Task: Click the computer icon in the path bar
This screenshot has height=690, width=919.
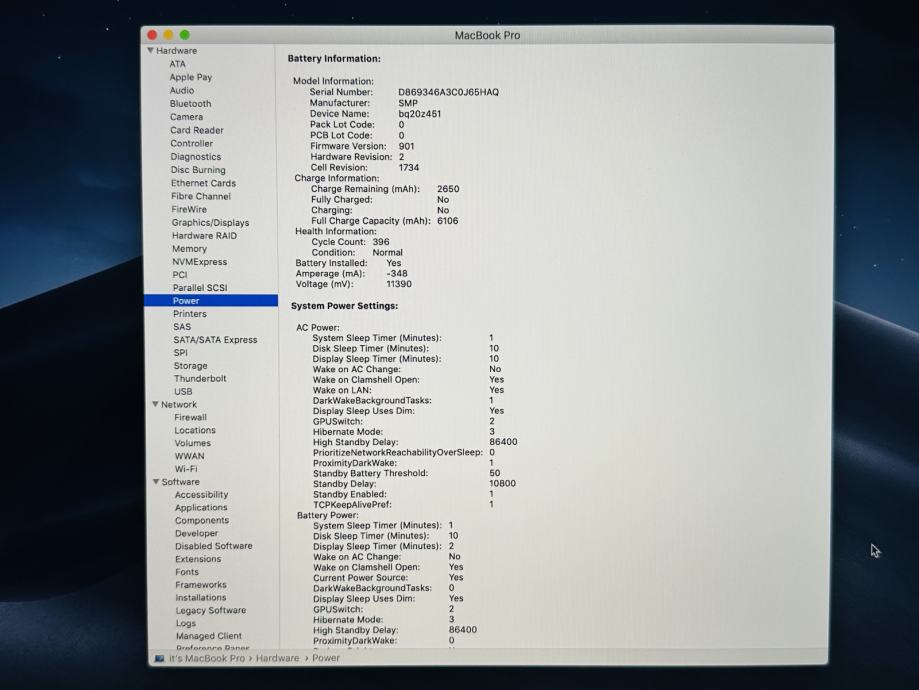Action: tap(159, 658)
